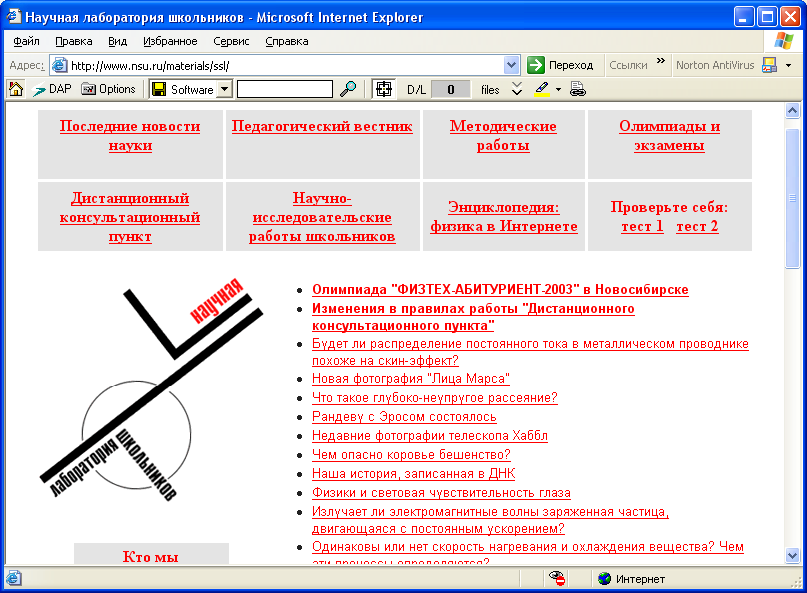Click the home icon in the DAP toolbar

click(16, 89)
